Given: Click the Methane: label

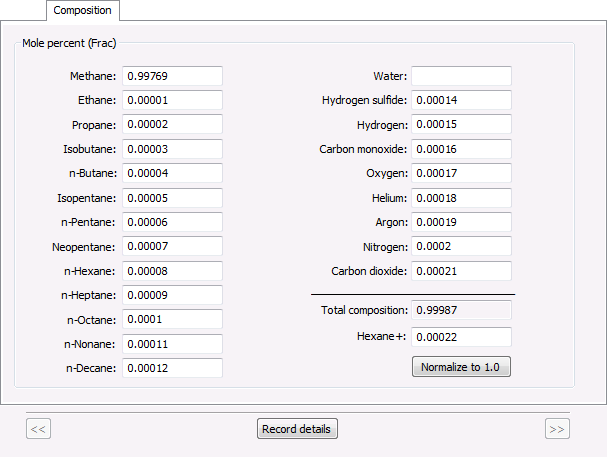Looking at the screenshot, I should pyautogui.click(x=93, y=76).
